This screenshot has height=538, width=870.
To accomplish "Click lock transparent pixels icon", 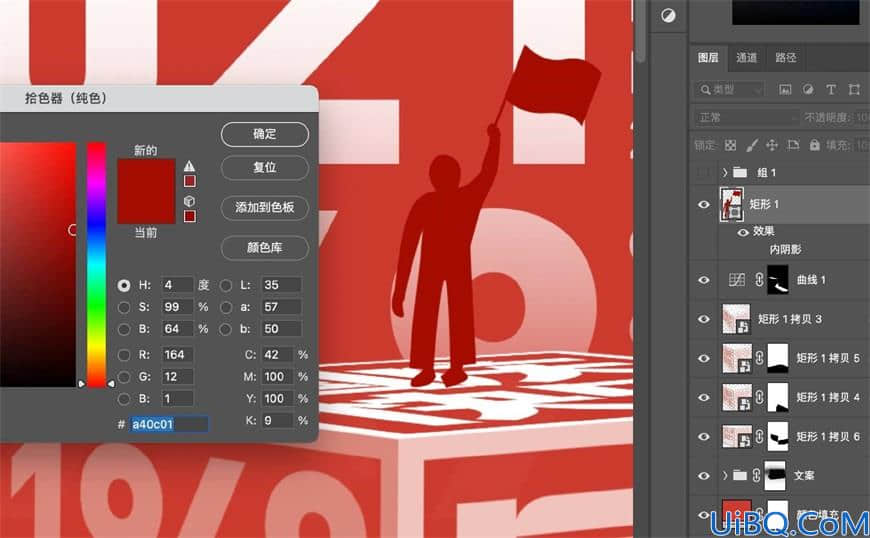I will click(x=731, y=145).
